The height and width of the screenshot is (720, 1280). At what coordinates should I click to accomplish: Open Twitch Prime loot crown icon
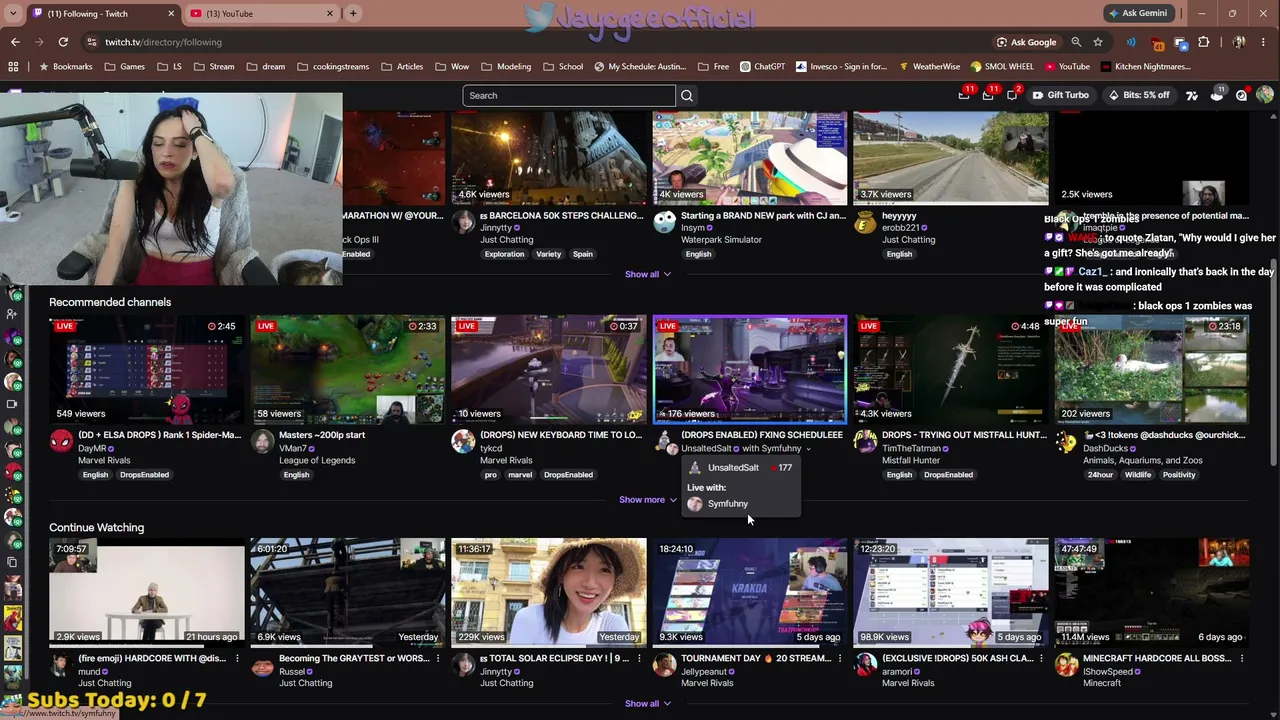(x=965, y=95)
